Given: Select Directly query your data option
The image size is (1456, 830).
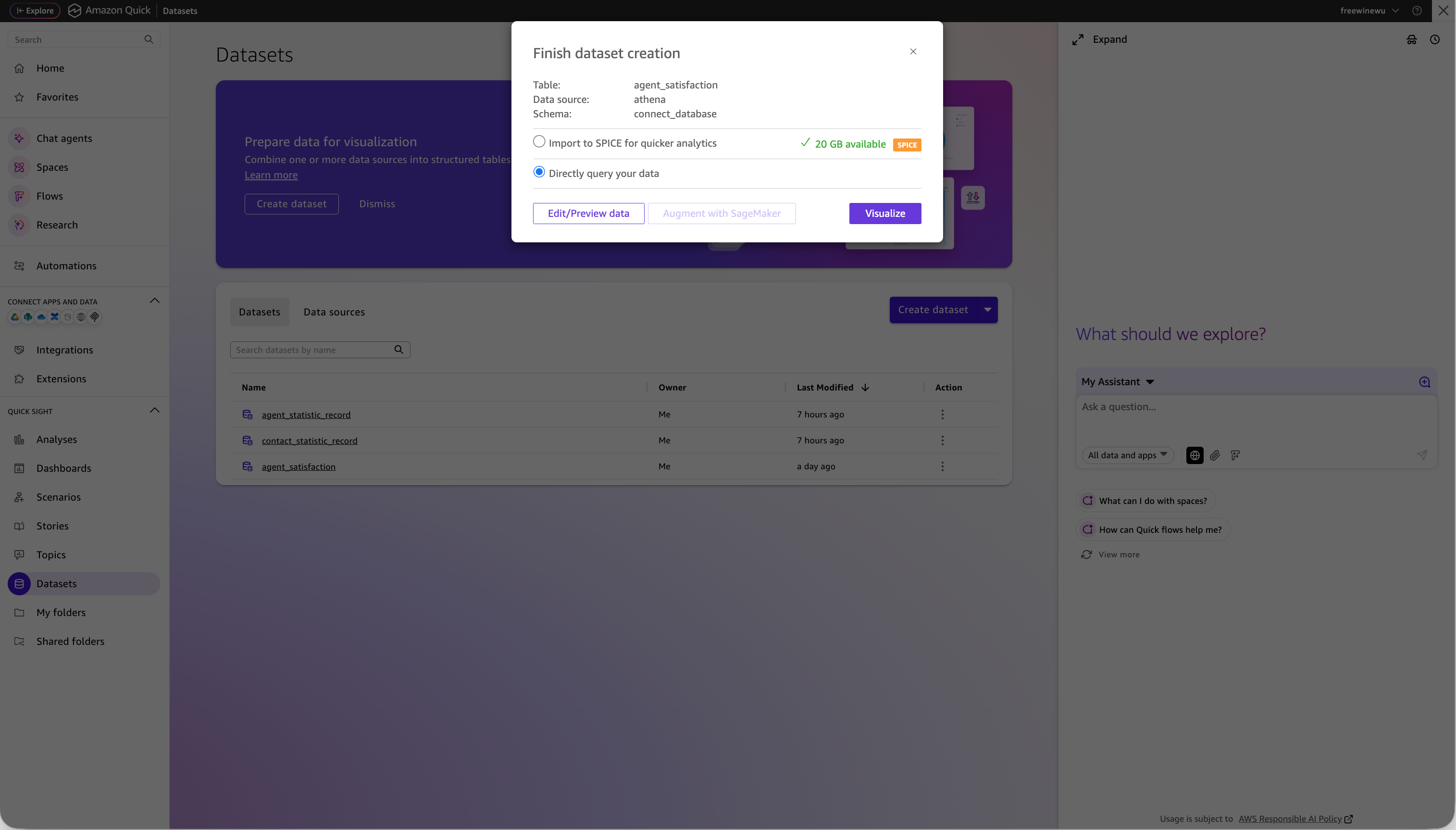Looking at the screenshot, I should (x=539, y=172).
